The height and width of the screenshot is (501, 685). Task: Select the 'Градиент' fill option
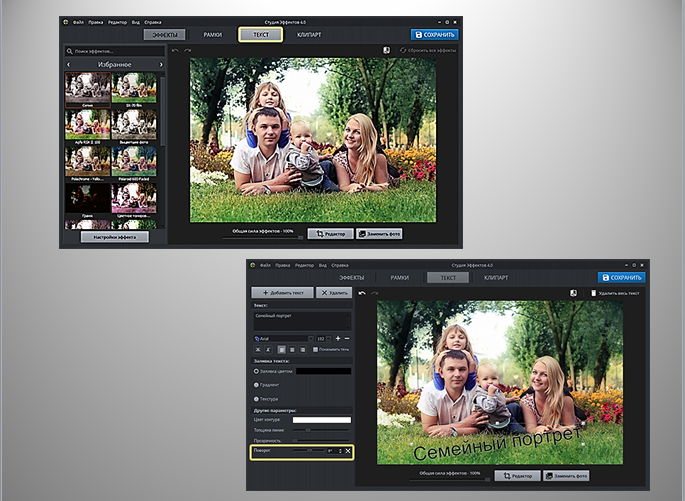[x=257, y=384]
